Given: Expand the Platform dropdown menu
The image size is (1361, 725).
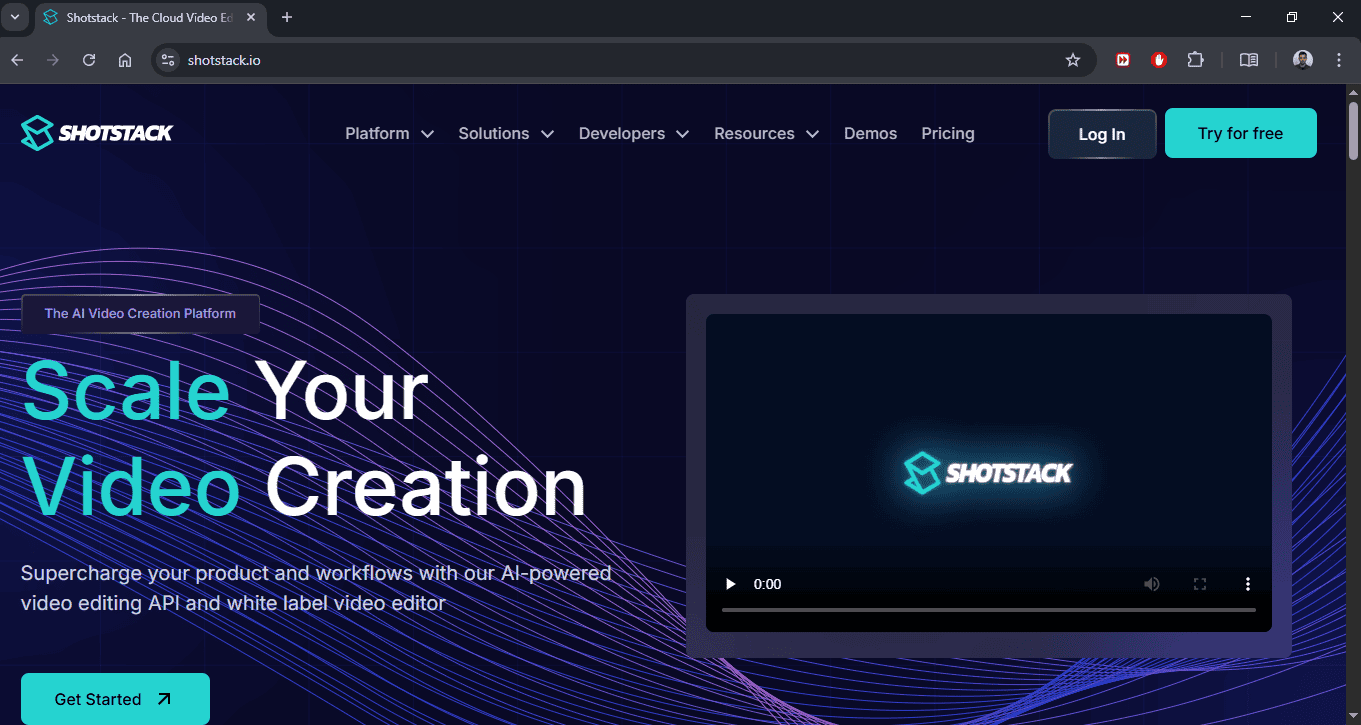Looking at the screenshot, I should tap(389, 133).
